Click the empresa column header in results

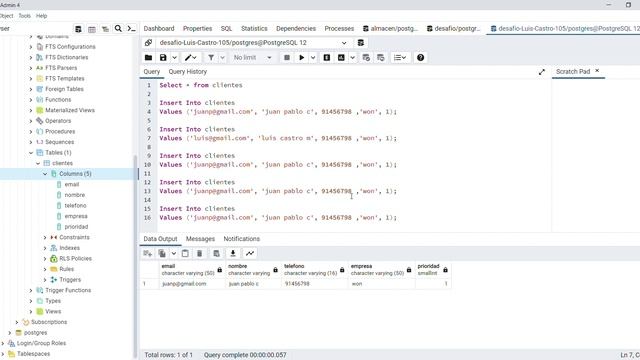[381, 269]
